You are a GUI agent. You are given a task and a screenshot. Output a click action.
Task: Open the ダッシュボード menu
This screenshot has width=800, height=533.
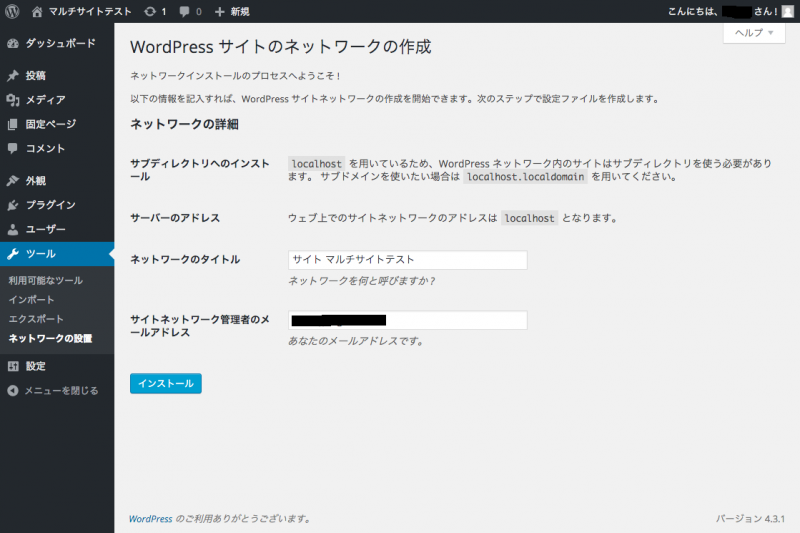[57, 43]
